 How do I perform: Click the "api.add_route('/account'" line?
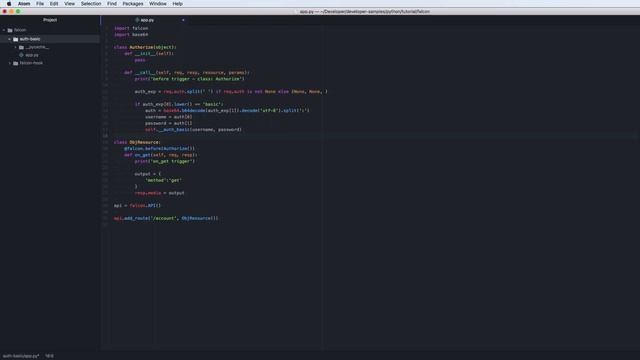click(166, 218)
